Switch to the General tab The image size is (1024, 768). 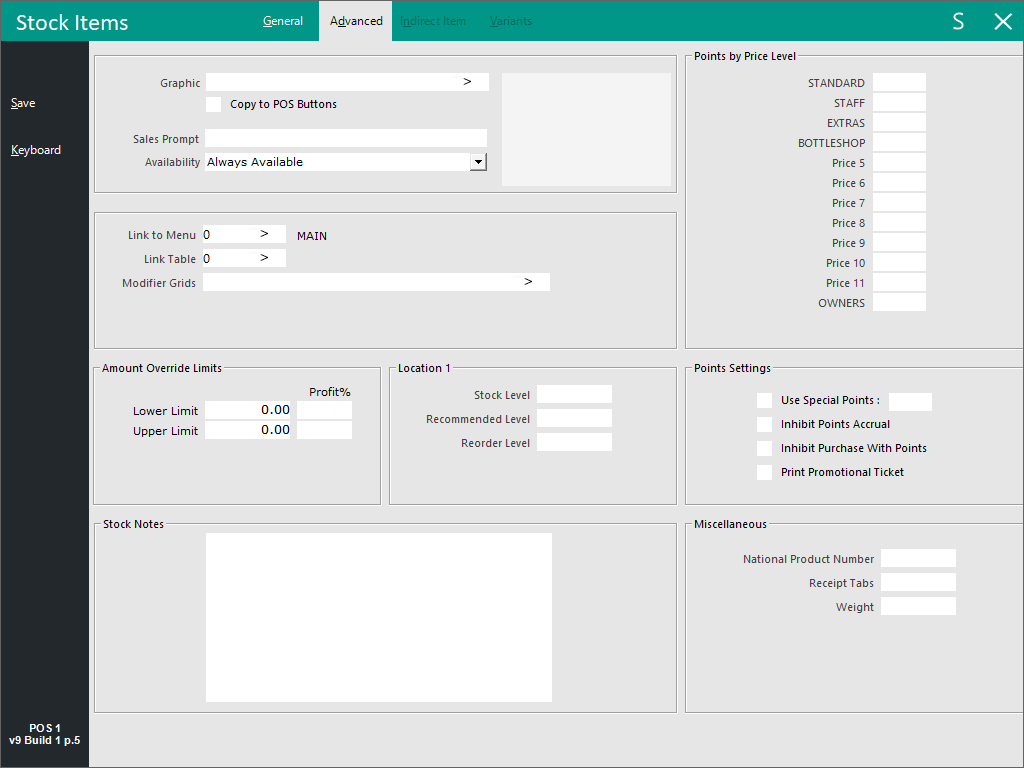[283, 21]
